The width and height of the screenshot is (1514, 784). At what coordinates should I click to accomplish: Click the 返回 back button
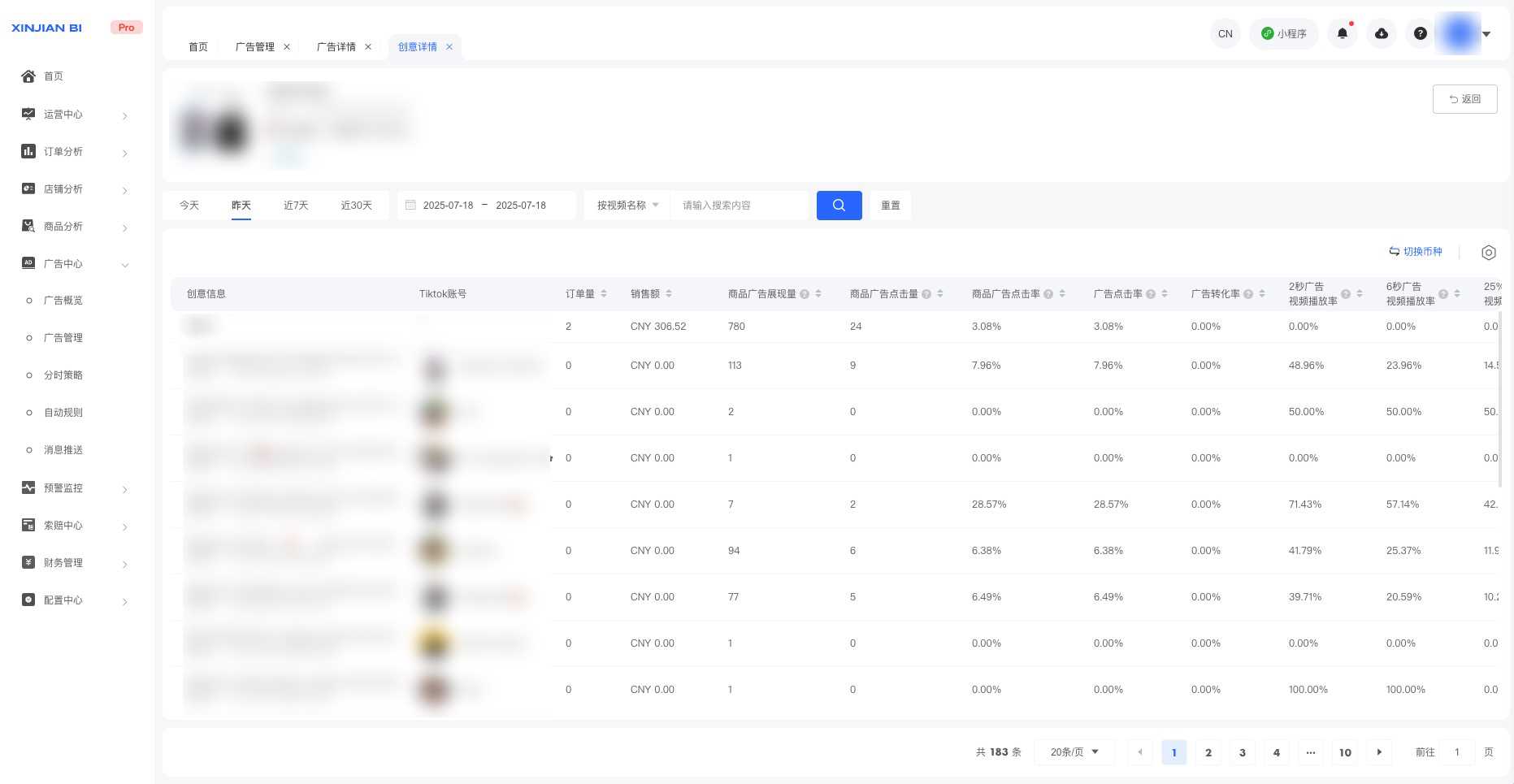click(x=1464, y=99)
